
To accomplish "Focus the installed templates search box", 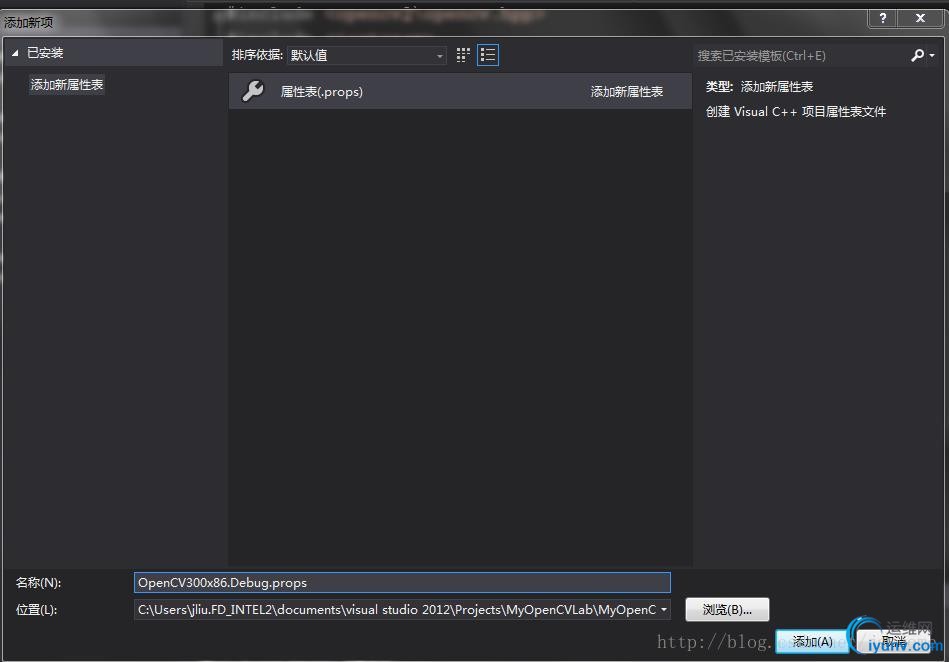I will coord(799,56).
